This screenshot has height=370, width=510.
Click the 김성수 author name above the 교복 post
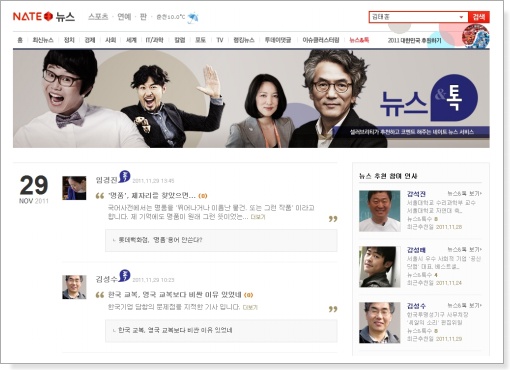tap(106, 279)
